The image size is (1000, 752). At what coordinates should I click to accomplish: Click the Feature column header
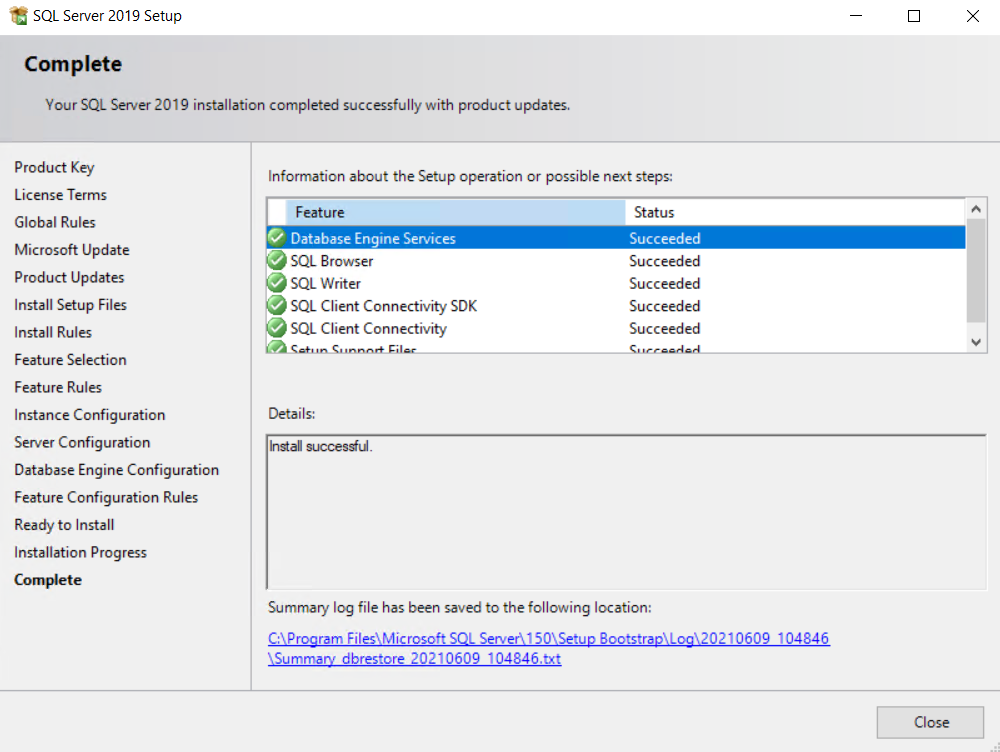pyautogui.click(x=455, y=212)
